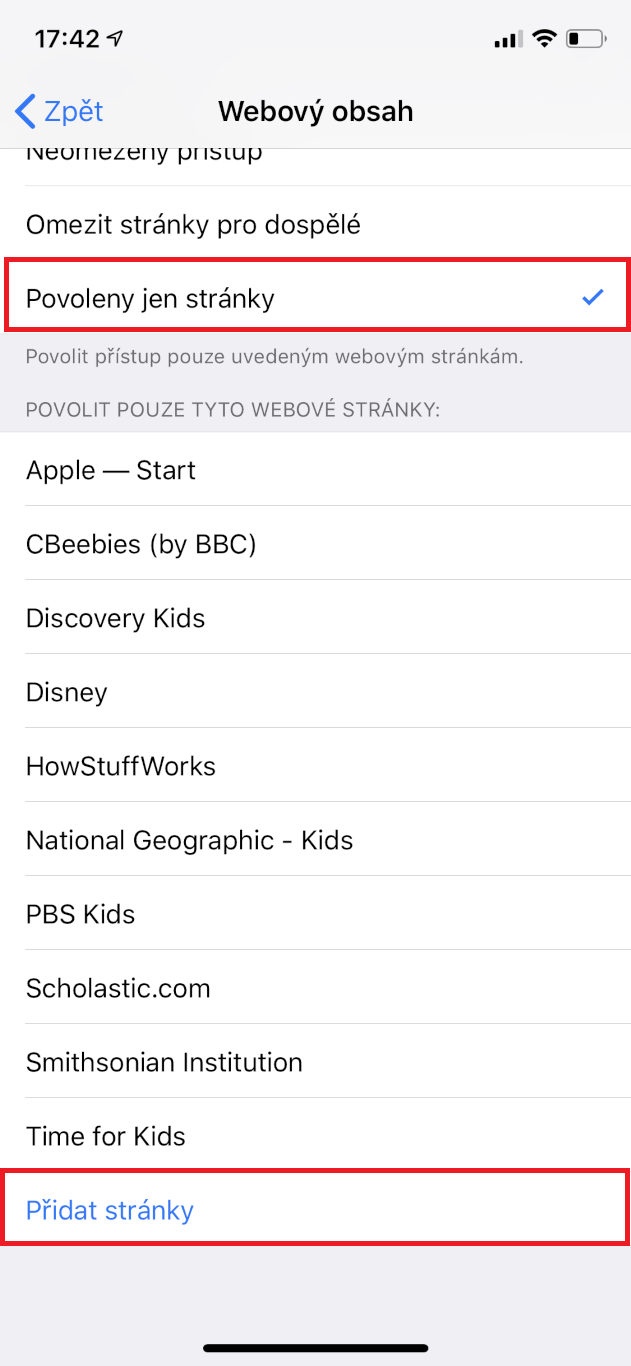Tap the Disney website row
The width and height of the screenshot is (631, 1366).
point(67,692)
